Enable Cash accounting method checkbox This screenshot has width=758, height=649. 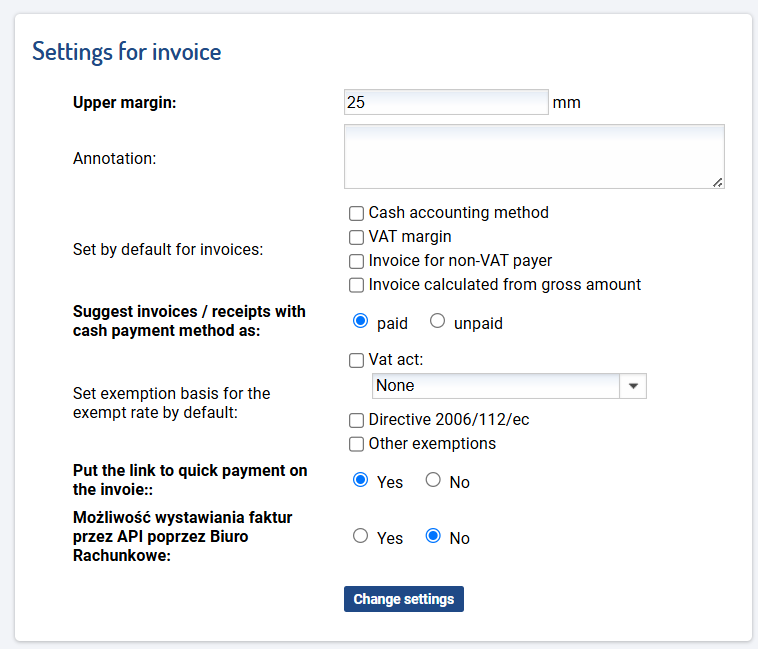[356, 213]
